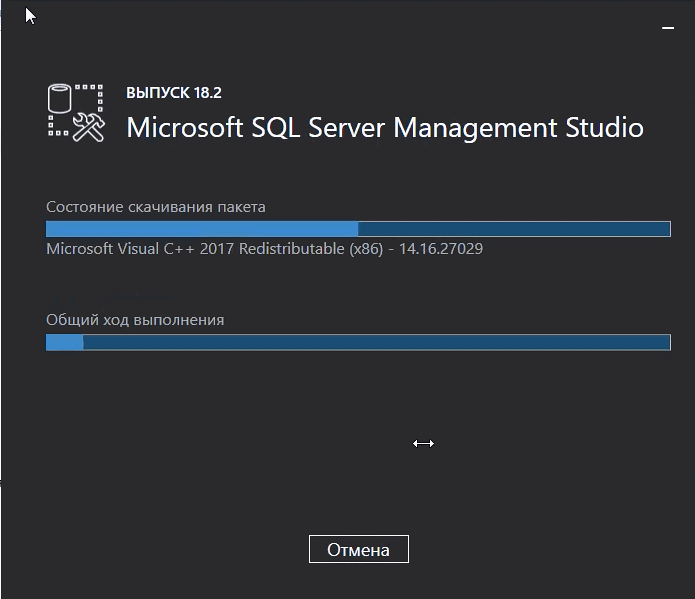Click the filled part of the package download bar
695x599 pixels.
coord(200,229)
